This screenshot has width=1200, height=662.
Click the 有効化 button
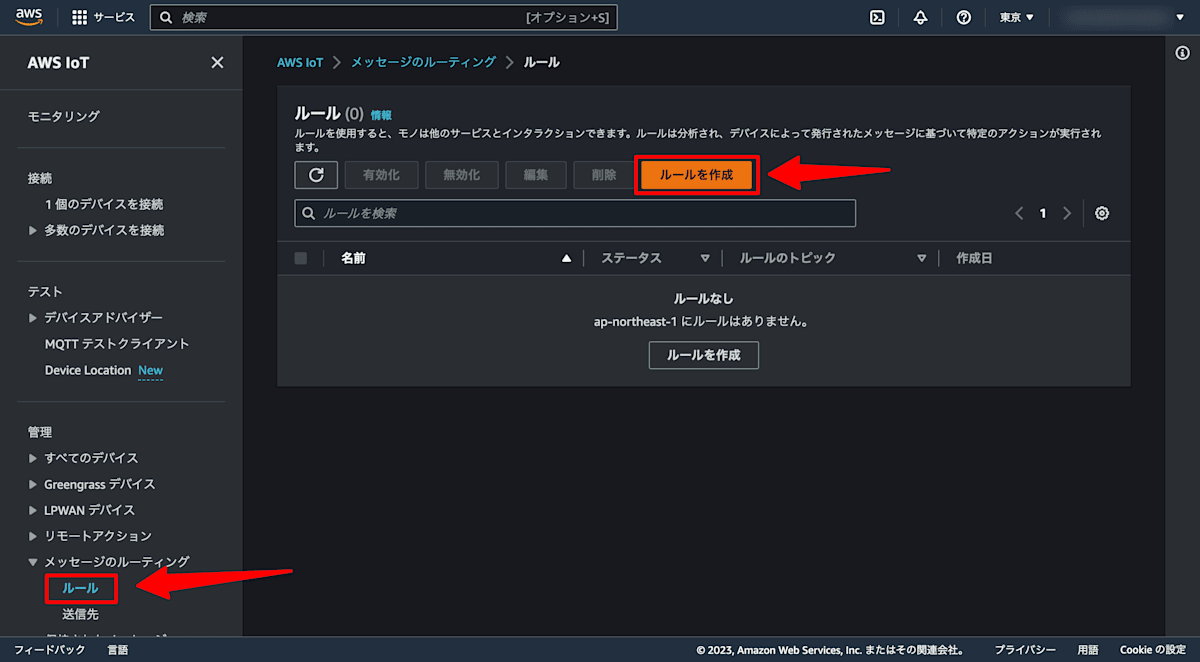pyautogui.click(x=381, y=175)
